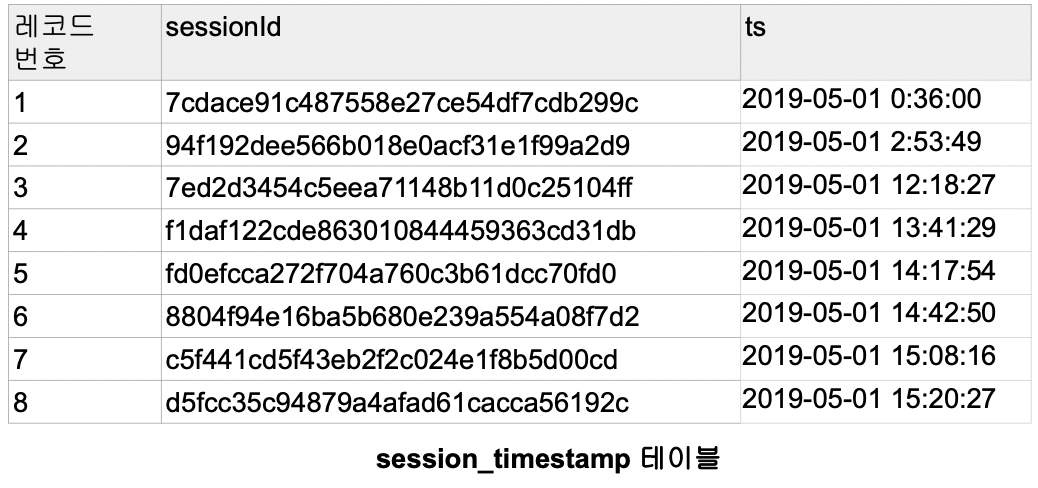Viewport: 1038px width, 488px height.
Task: Click the 레코드 번호 column header
Action: 54,42
